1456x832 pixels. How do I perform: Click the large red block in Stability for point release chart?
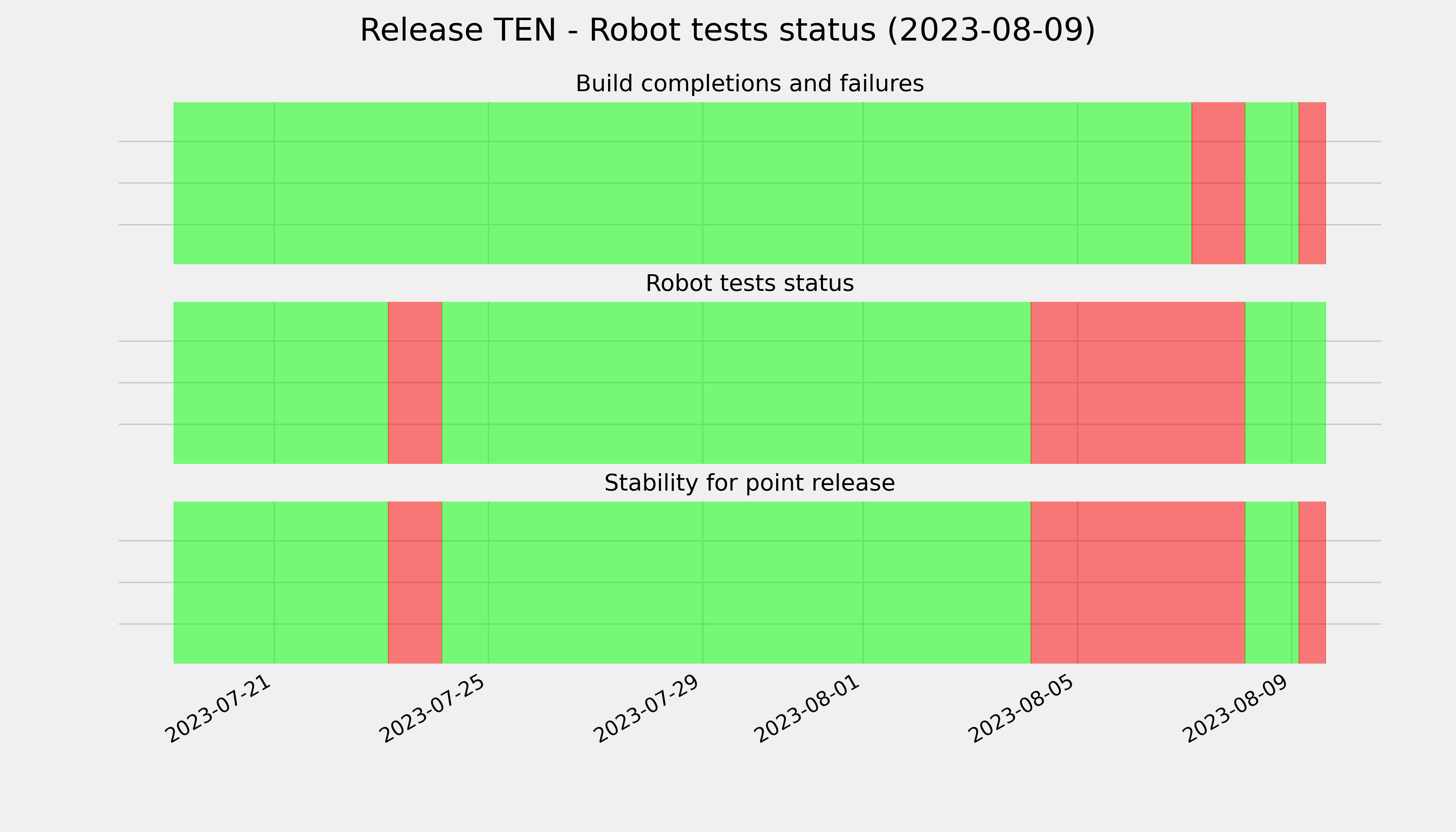(1138, 582)
